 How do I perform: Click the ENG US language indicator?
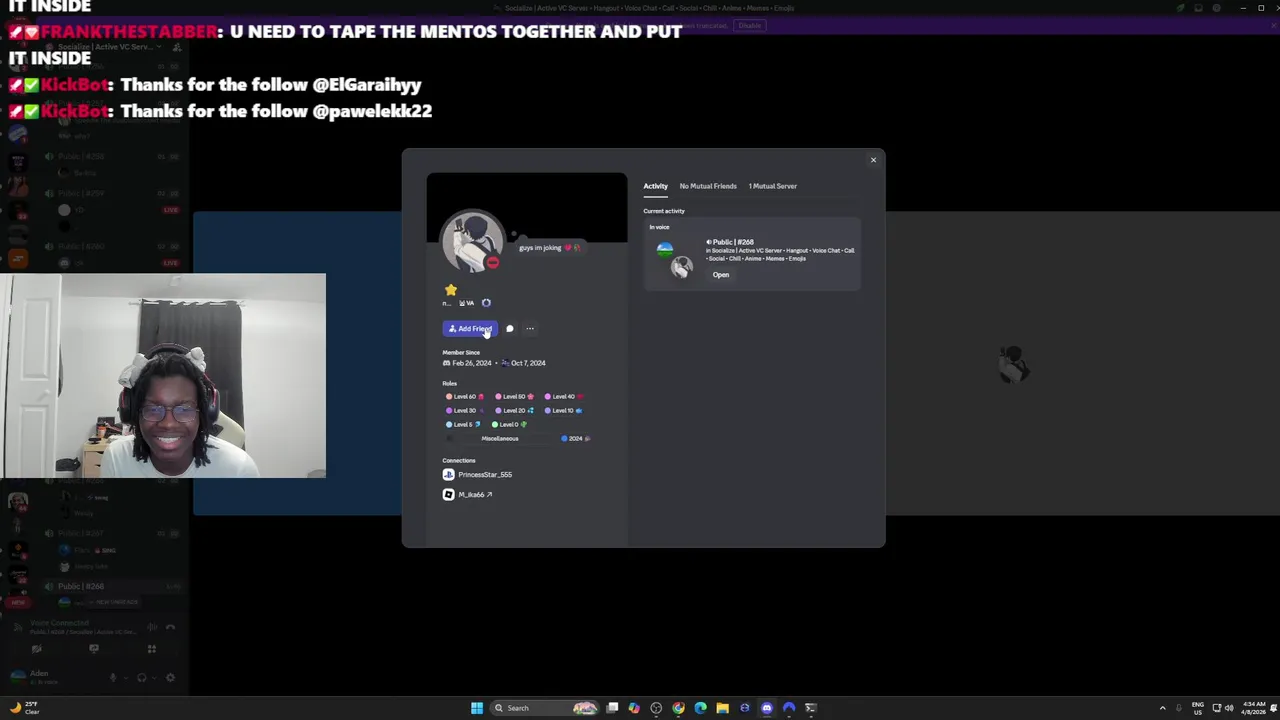[1198, 708]
